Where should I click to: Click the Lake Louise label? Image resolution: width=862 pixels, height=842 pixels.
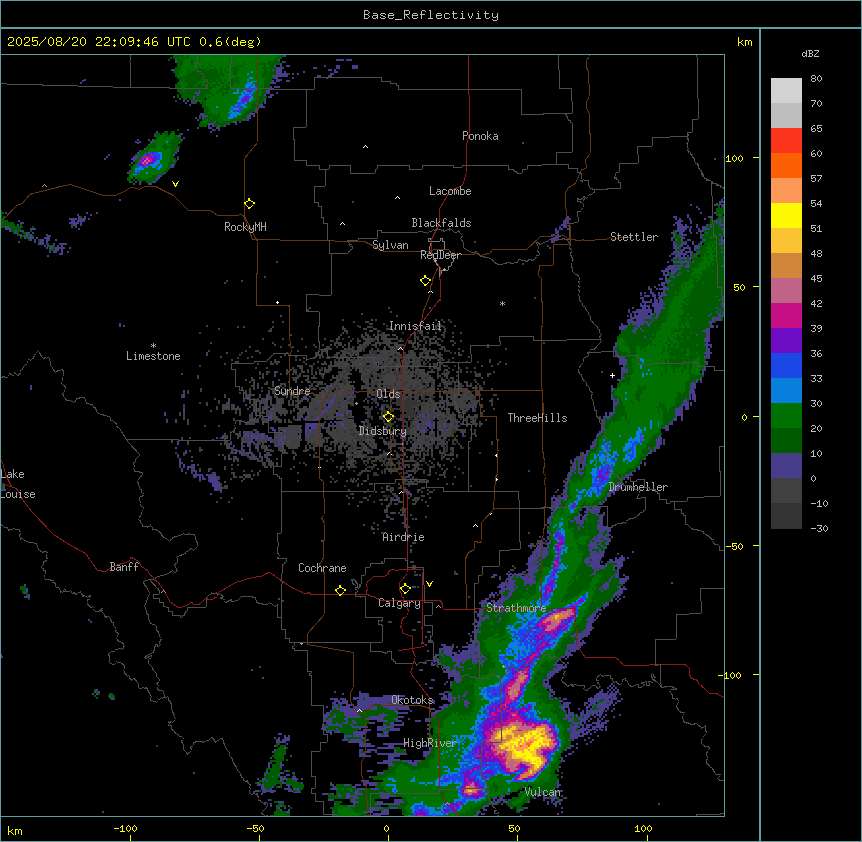[18, 484]
